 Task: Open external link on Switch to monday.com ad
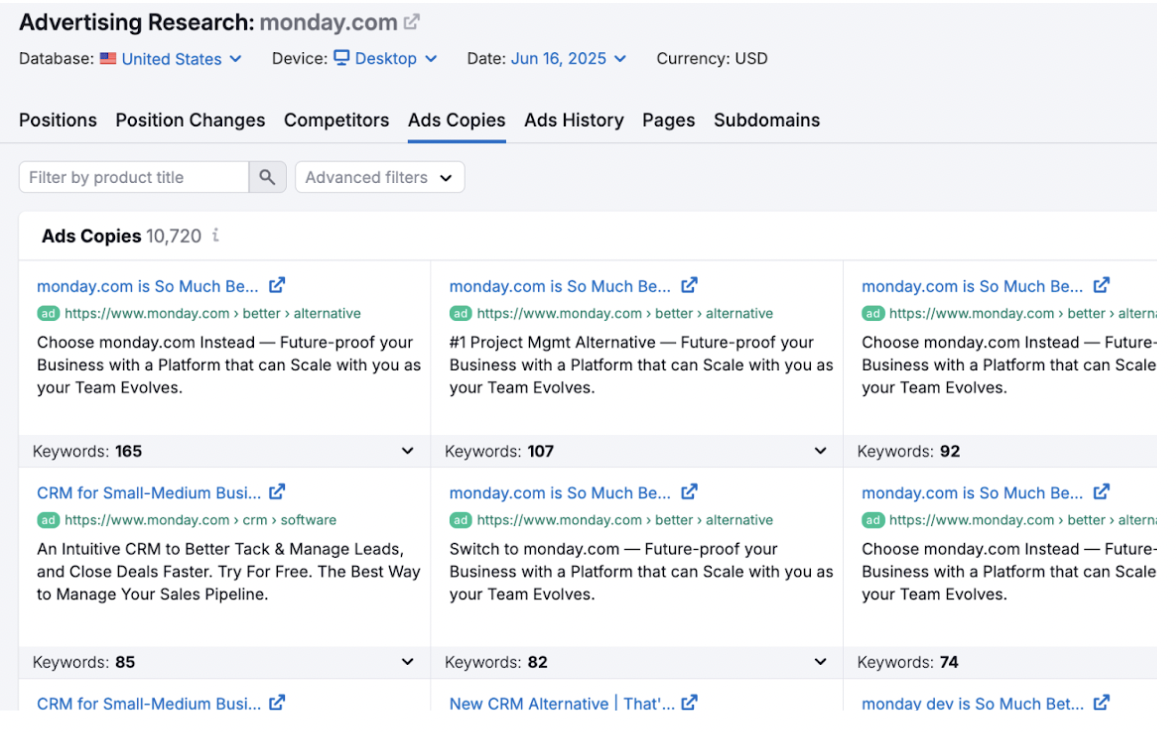689,493
